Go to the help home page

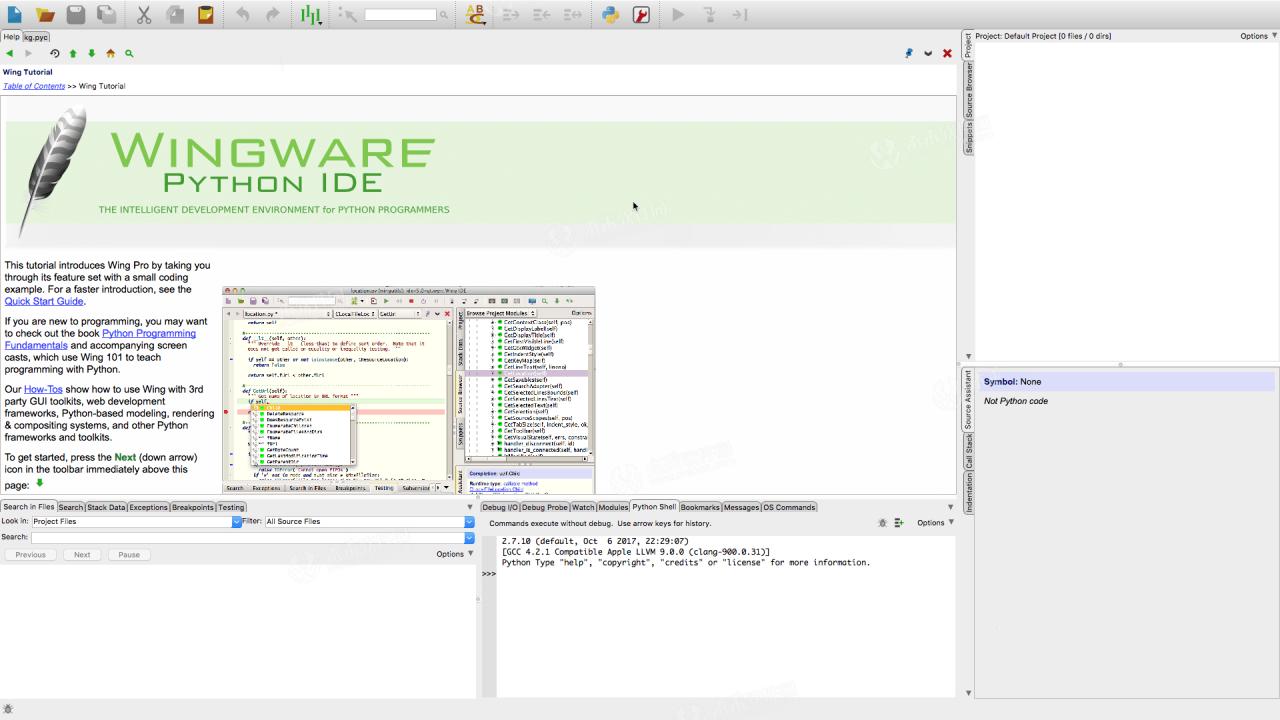110,53
